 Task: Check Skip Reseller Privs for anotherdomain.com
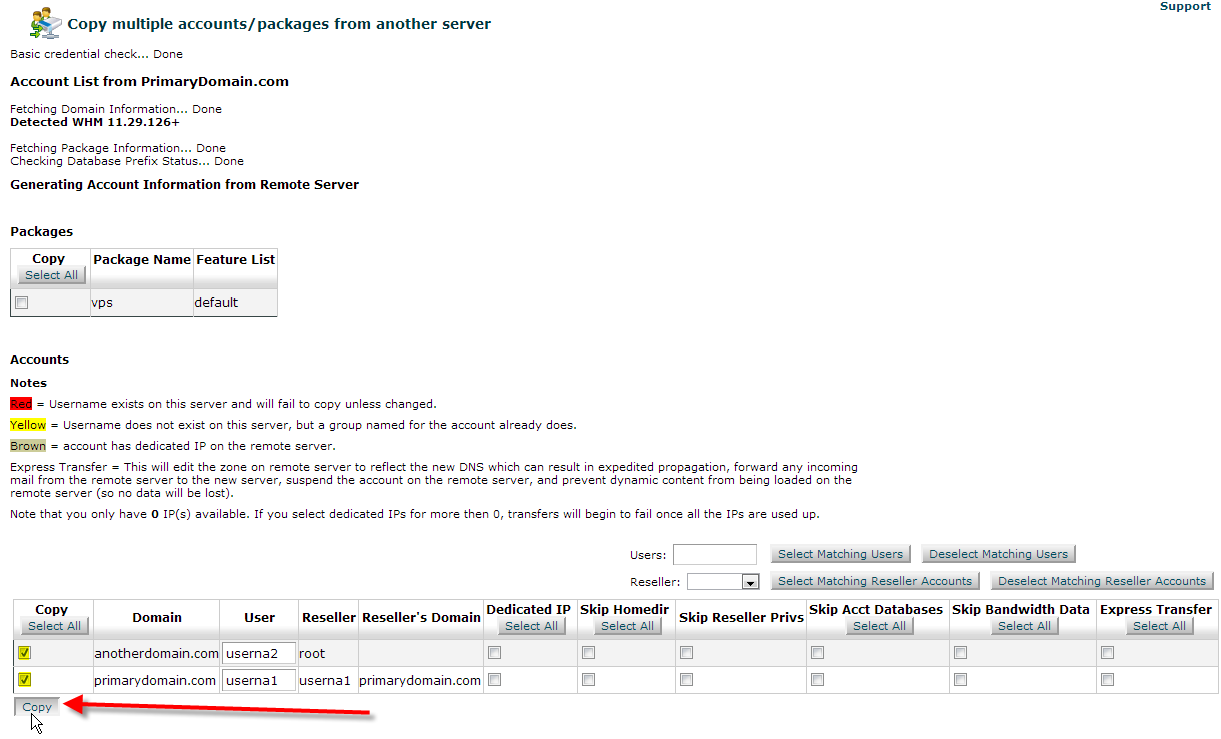(686, 653)
